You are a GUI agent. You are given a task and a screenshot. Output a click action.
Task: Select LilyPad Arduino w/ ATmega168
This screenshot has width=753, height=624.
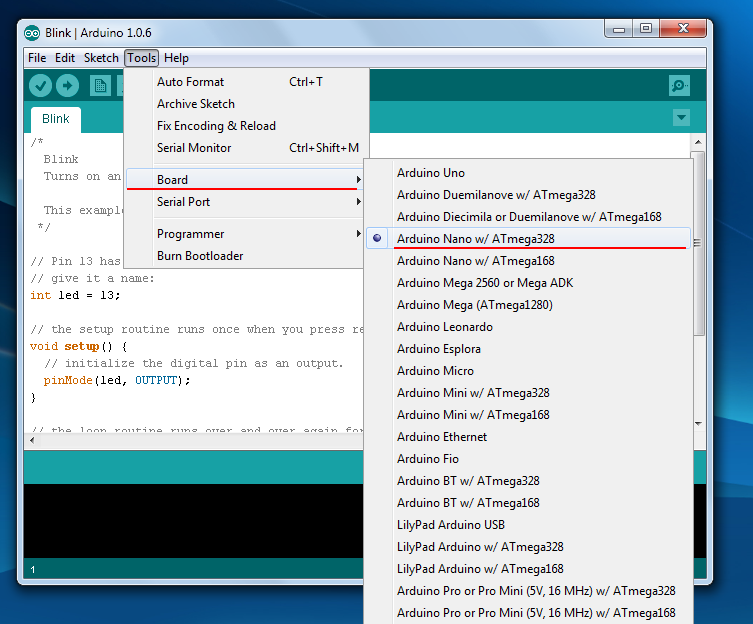[528, 569]
